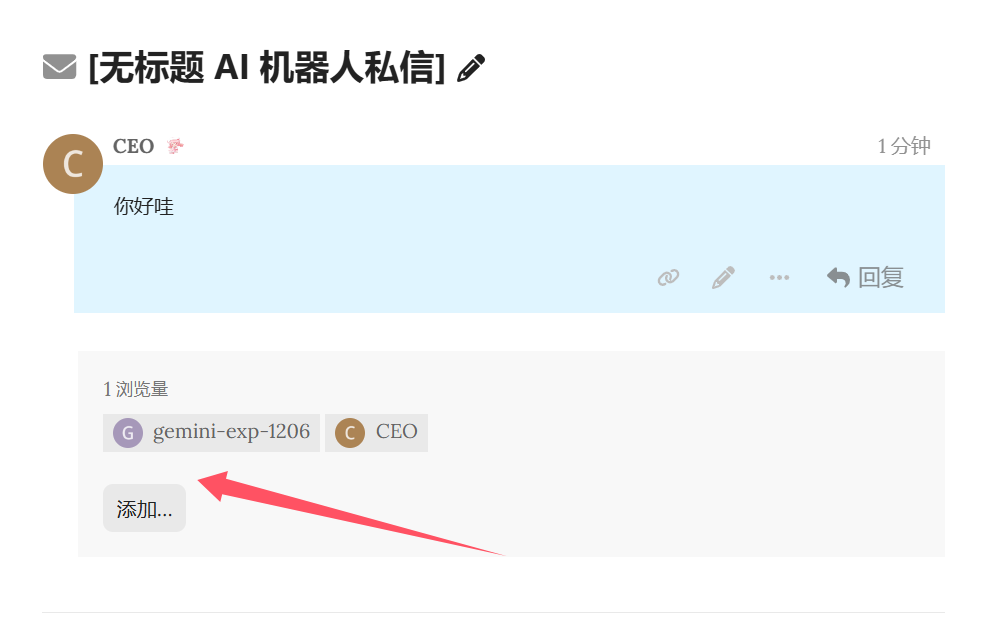Open the 添加... participant invite control
Screen dimensions: 1004x635
pyautogui.click(x=144, y=509)
